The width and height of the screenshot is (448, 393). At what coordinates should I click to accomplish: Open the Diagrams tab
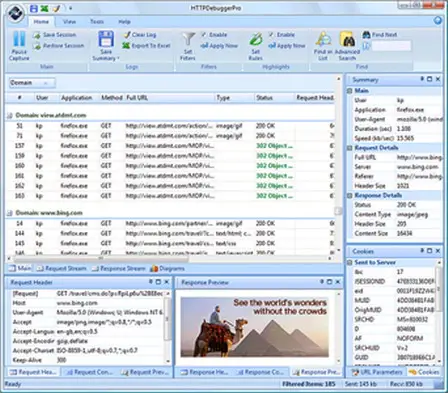(167, 268)
